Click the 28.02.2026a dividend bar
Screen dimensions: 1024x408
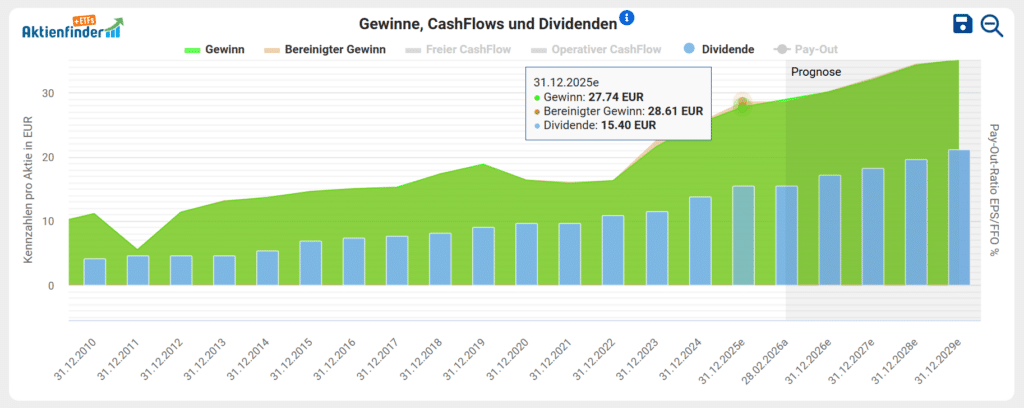tap(787, 236)
